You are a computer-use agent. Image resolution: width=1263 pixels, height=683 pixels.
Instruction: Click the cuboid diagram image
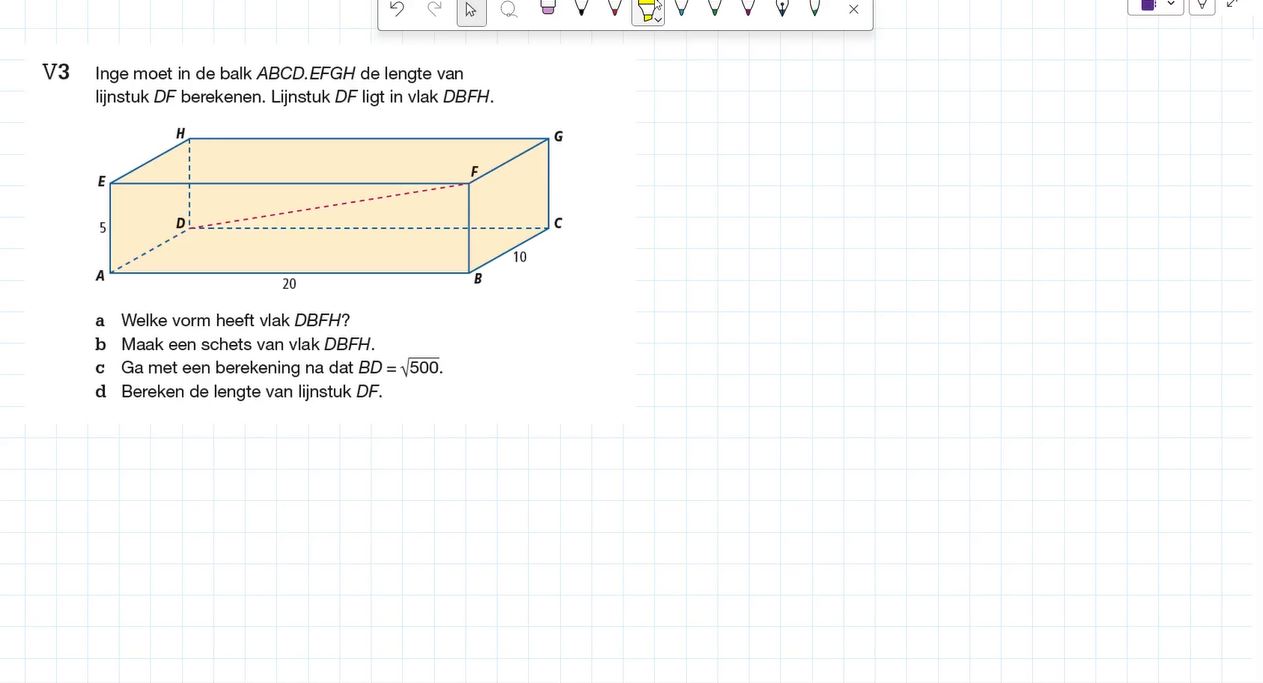click(x=330, y=208)
